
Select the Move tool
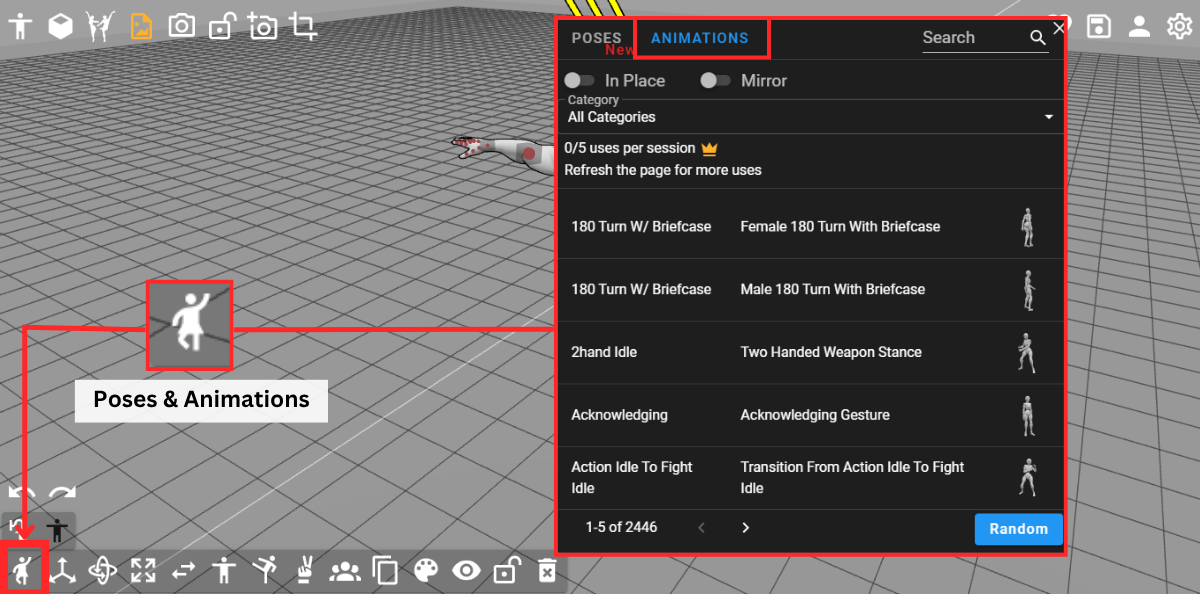point(62,570)
